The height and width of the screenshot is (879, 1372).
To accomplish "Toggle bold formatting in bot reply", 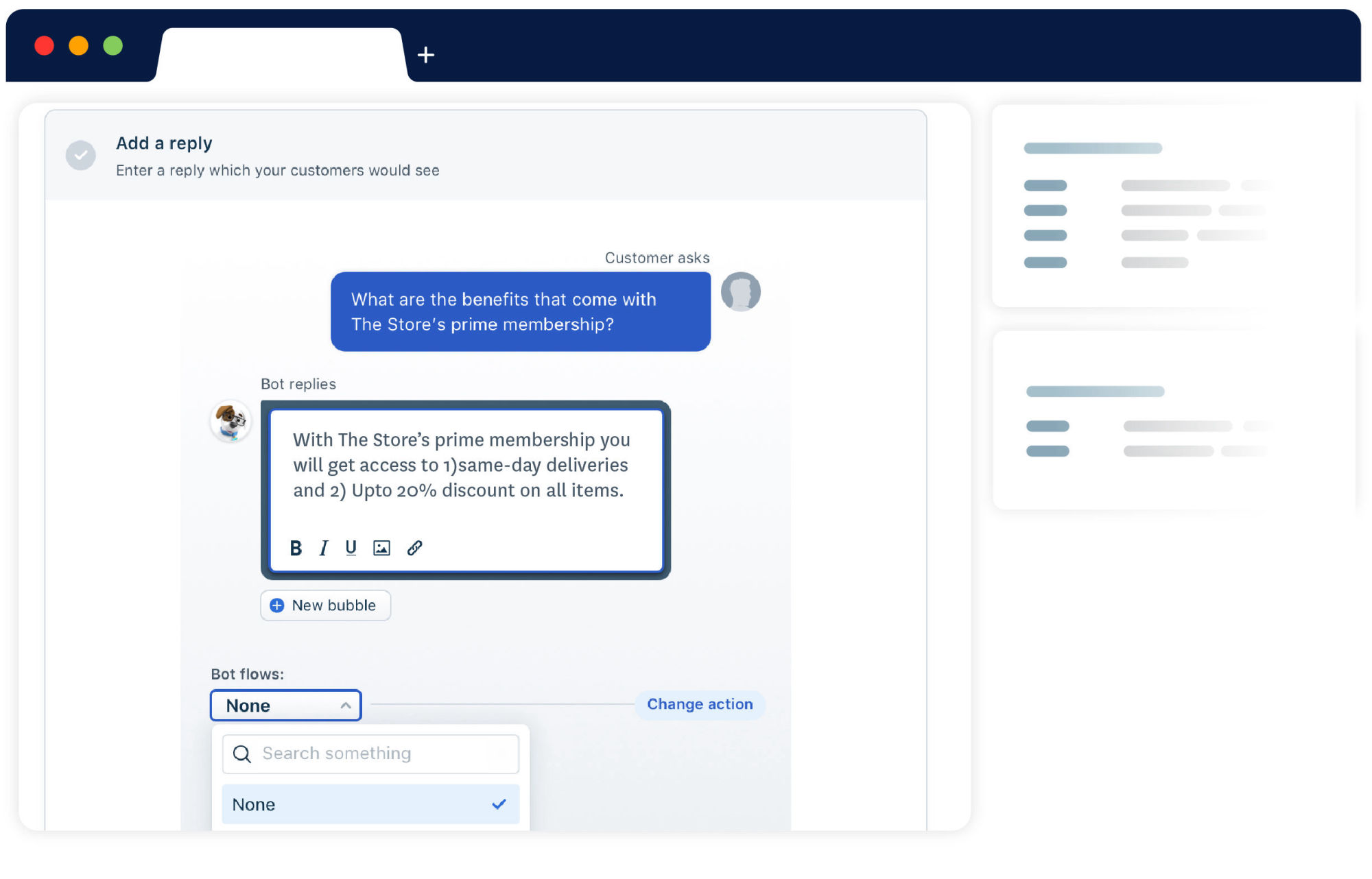I will coord(296,548).
